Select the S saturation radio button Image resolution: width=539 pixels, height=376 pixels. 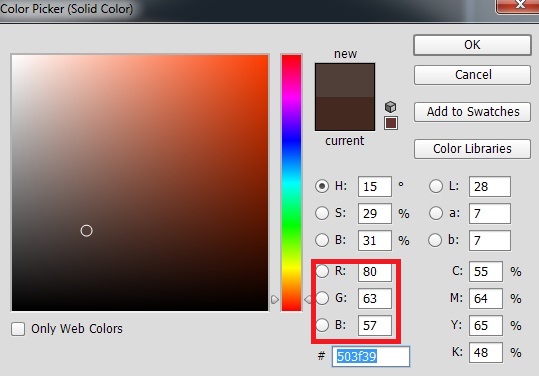pyautogui.click(x=322, y=213)
